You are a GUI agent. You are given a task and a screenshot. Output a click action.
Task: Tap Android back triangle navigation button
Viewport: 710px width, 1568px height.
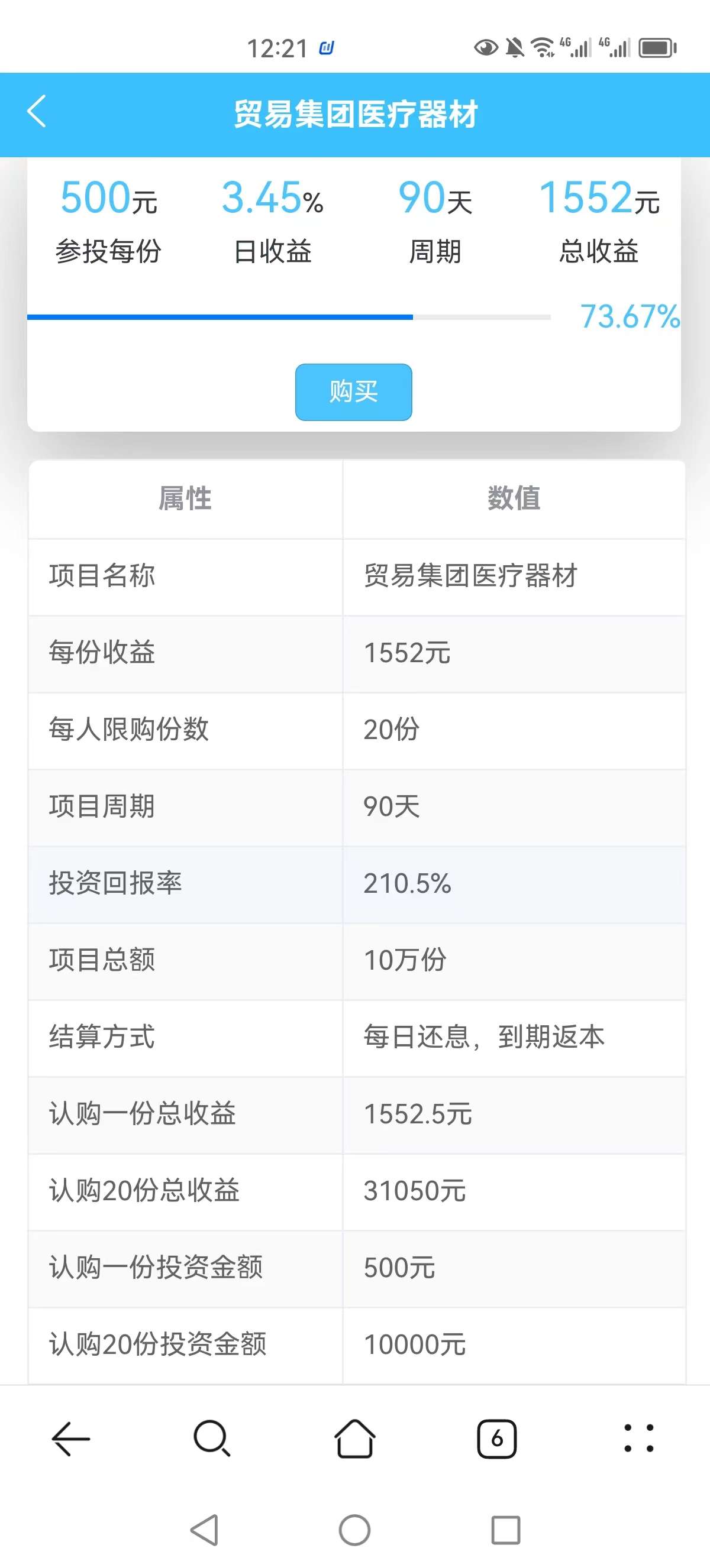click(x=205, y=1530)
